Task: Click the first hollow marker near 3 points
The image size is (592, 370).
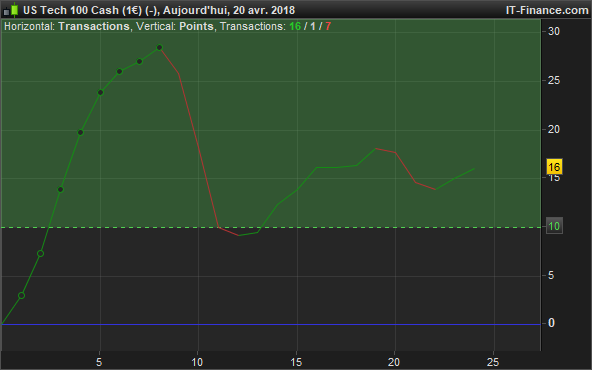Action: point(22,296)
